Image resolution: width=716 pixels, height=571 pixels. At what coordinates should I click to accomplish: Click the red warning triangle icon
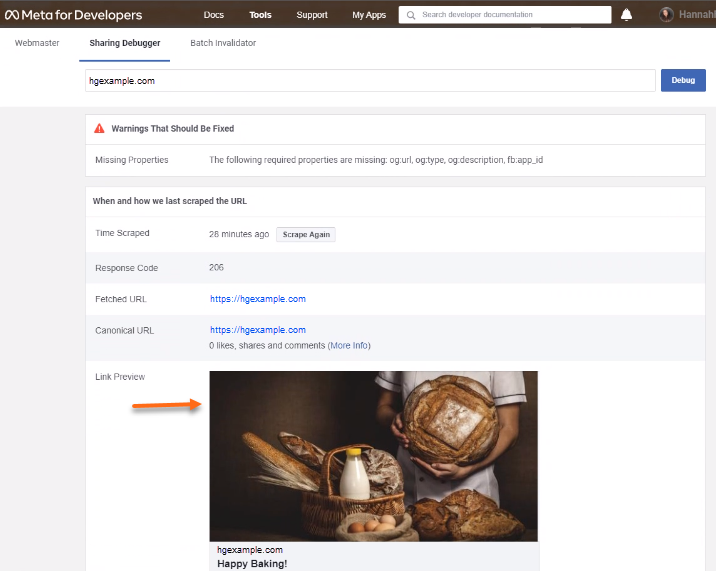tap(99, 129)
